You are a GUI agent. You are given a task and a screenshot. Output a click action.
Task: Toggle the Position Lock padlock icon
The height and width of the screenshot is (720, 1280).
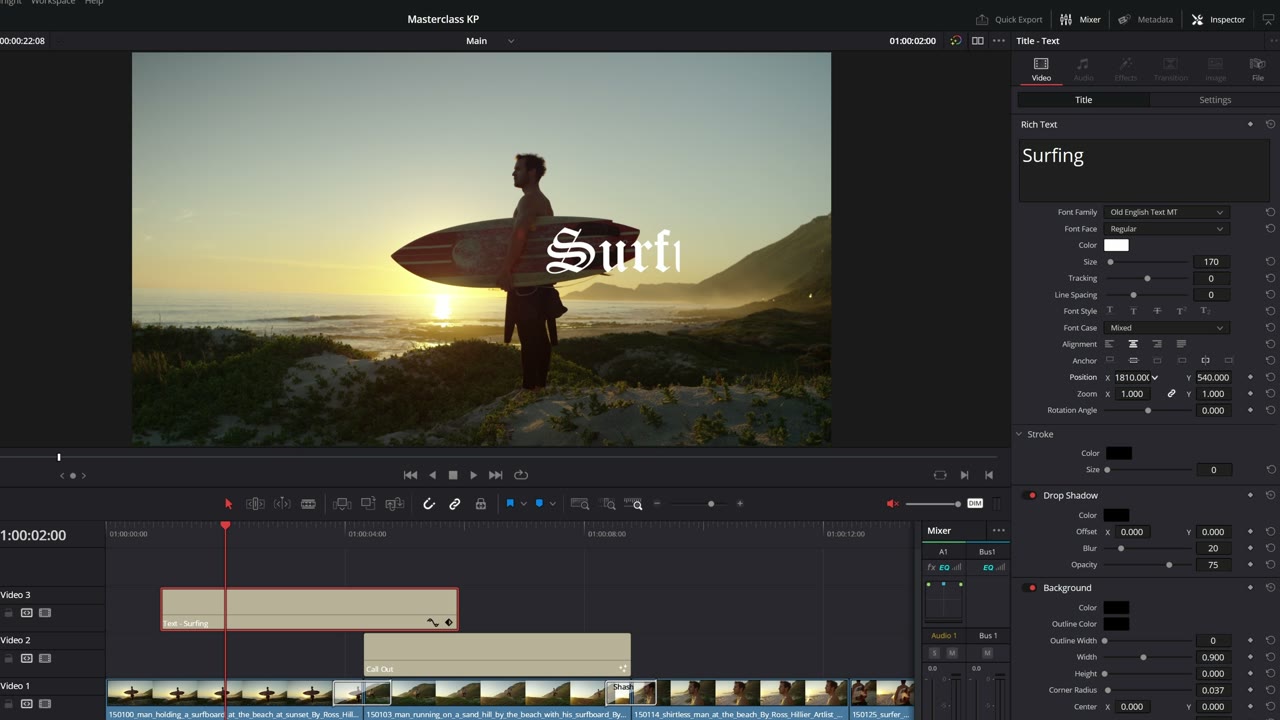[x=481, y=504]
